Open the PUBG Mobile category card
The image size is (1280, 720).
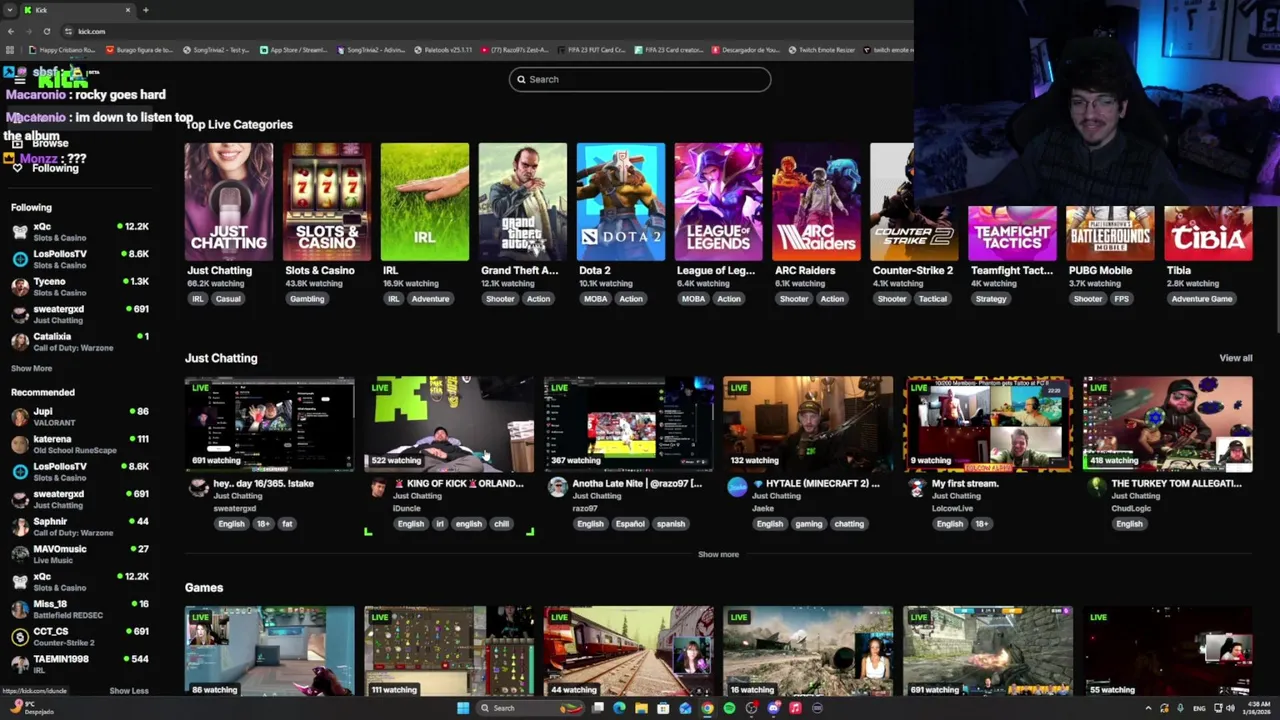click(1110, 234)
